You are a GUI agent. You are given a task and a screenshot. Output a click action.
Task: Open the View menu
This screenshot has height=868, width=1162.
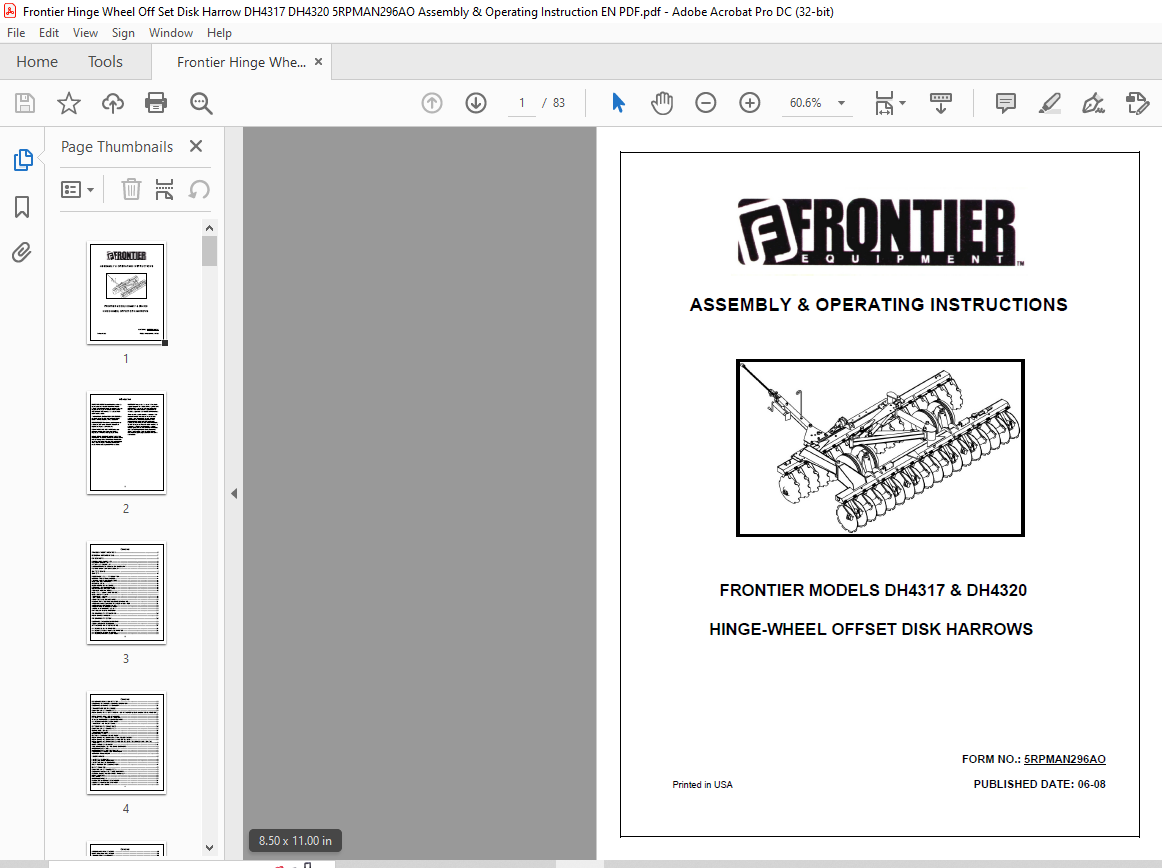click(85, 33)
